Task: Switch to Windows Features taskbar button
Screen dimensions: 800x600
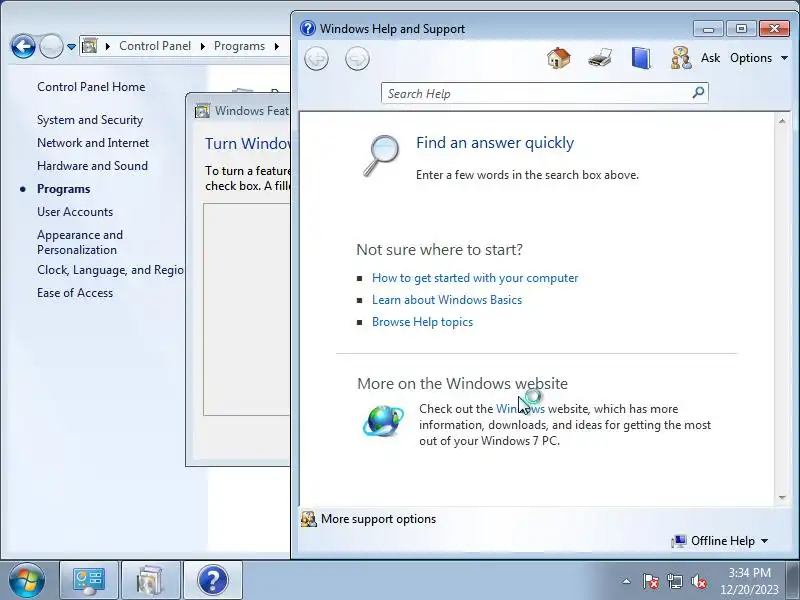Action: tap(151, 580)
